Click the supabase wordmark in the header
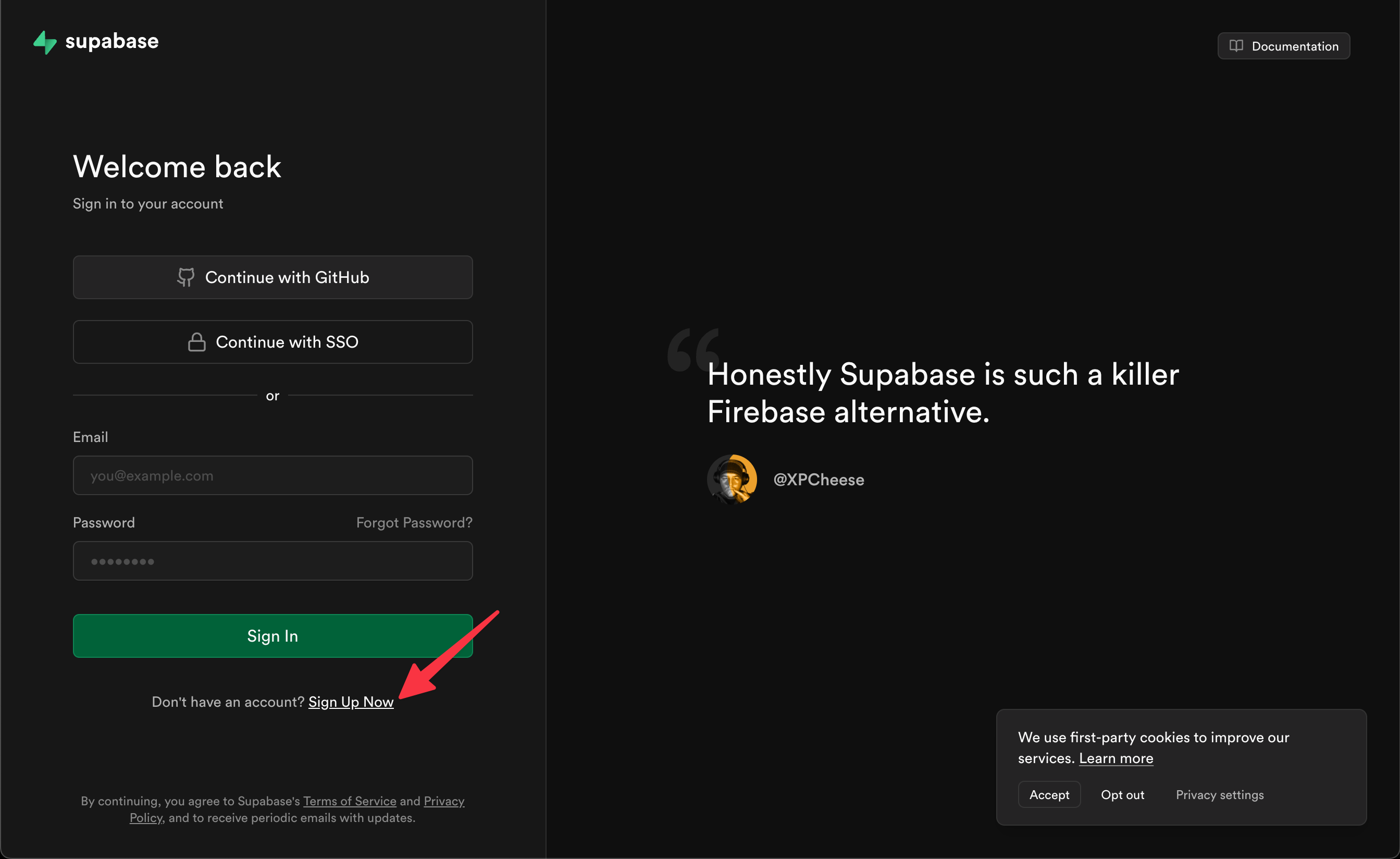The width and height of the screenshot is (1400, 859). [x=112, y=42]
